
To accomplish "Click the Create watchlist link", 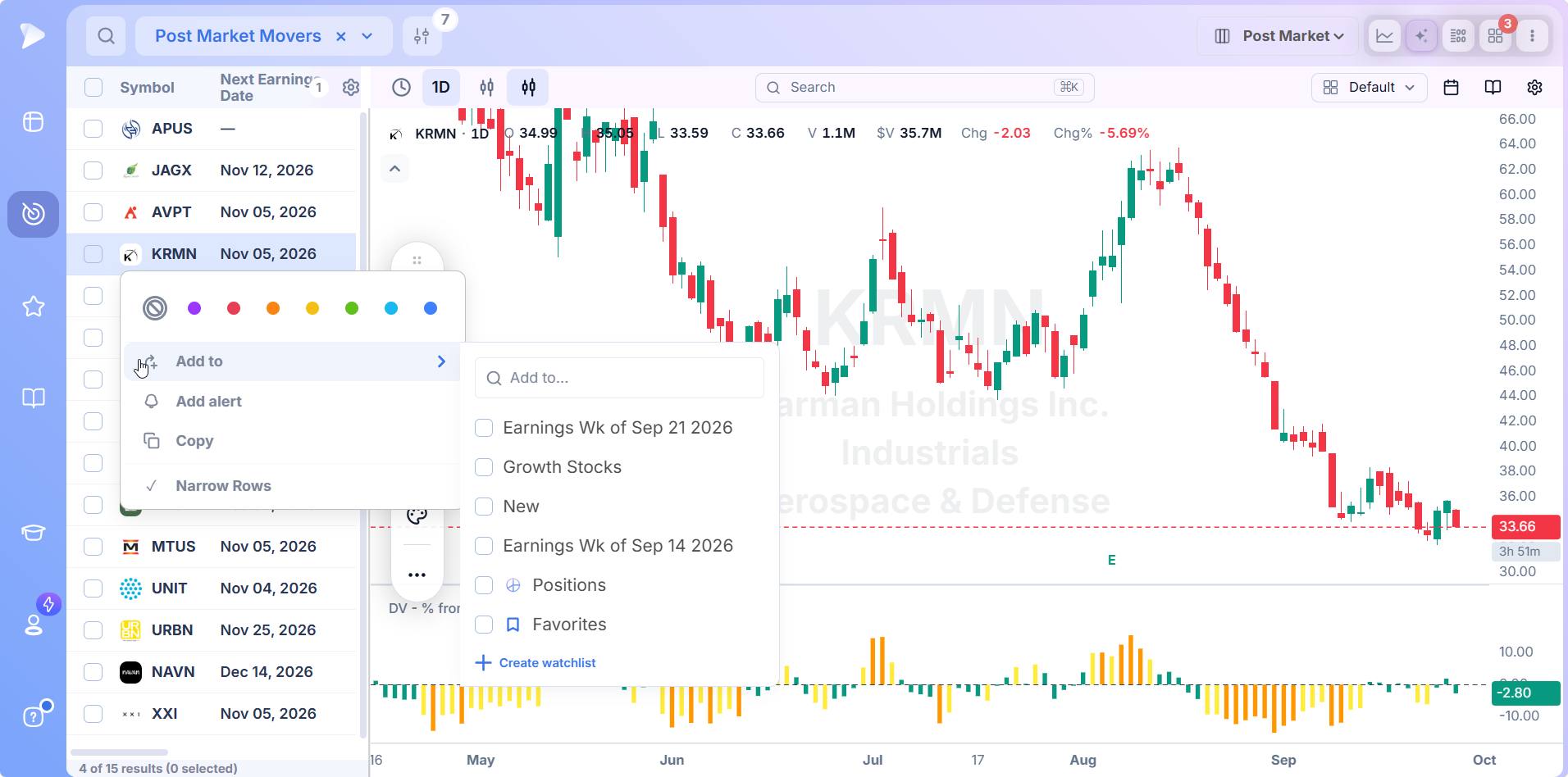I will tap(536, 663).
